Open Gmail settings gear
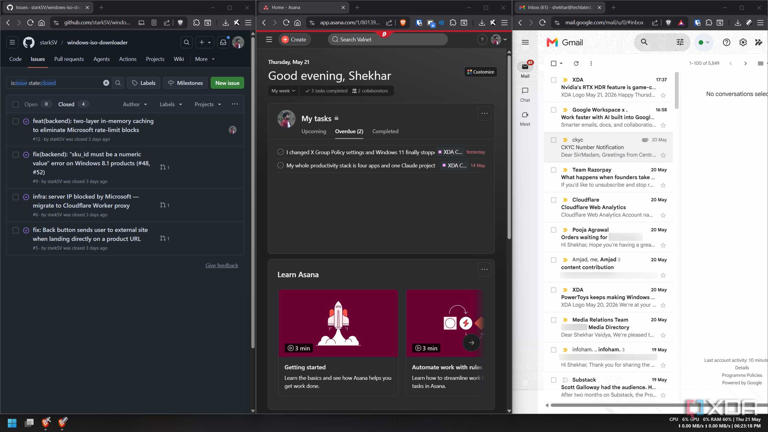Viewport: 768px width, 432px height. click(743, 43)
